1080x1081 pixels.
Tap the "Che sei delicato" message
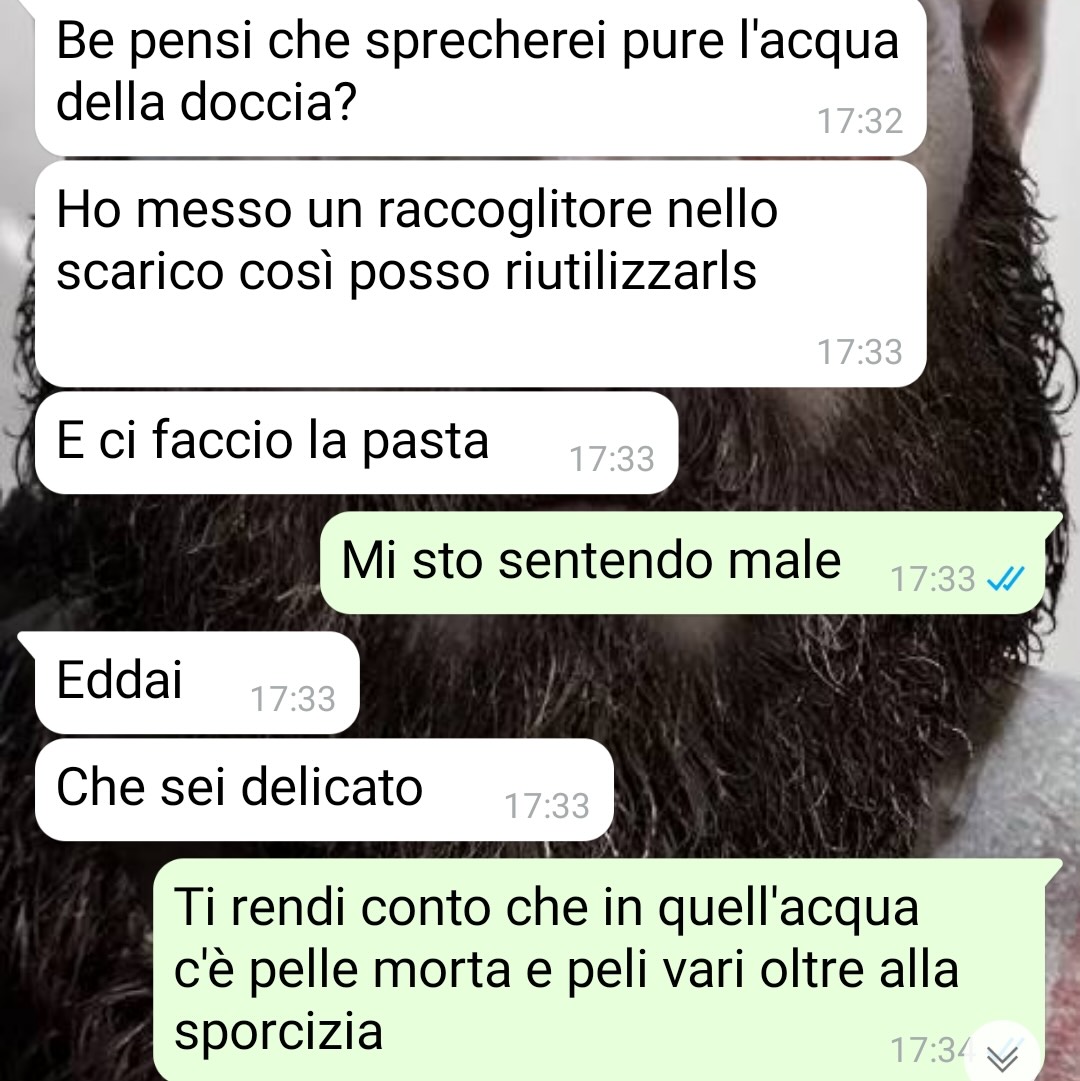(x=324, y=789)
